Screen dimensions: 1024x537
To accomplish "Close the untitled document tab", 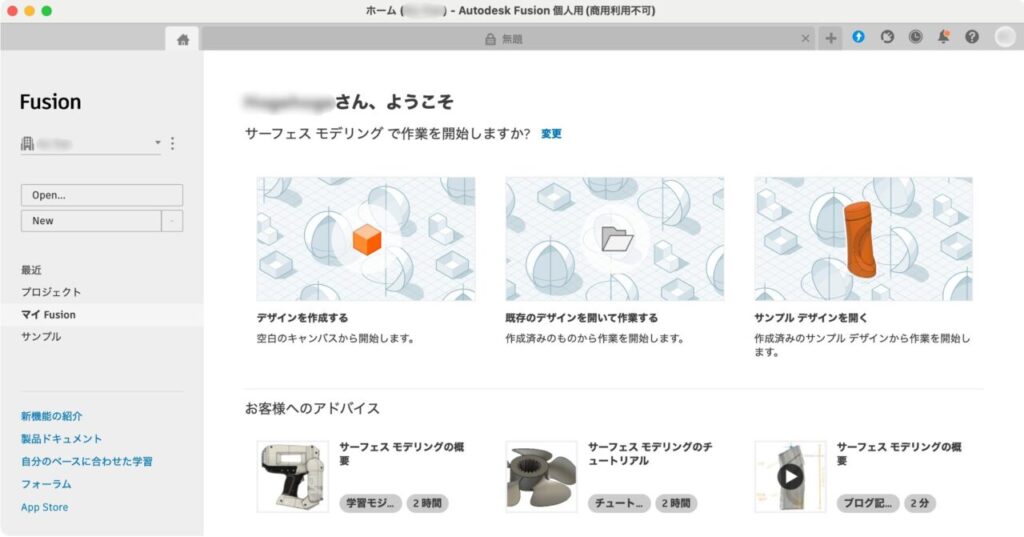I will point(805,39).
